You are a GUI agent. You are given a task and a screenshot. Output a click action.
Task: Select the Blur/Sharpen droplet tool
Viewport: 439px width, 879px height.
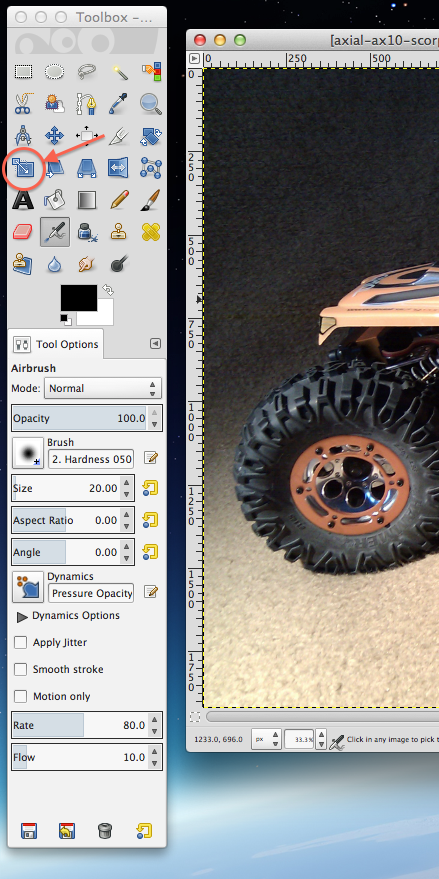pyautogui.click(x=54, y=263)
